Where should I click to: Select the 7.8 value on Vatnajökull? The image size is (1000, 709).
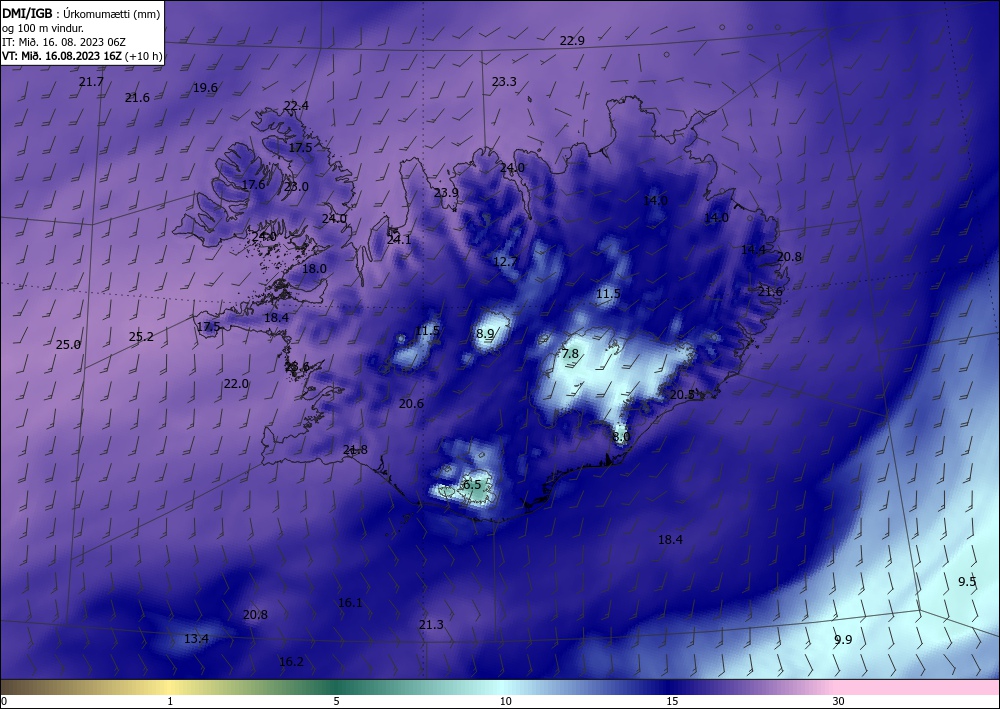point(570,354)
